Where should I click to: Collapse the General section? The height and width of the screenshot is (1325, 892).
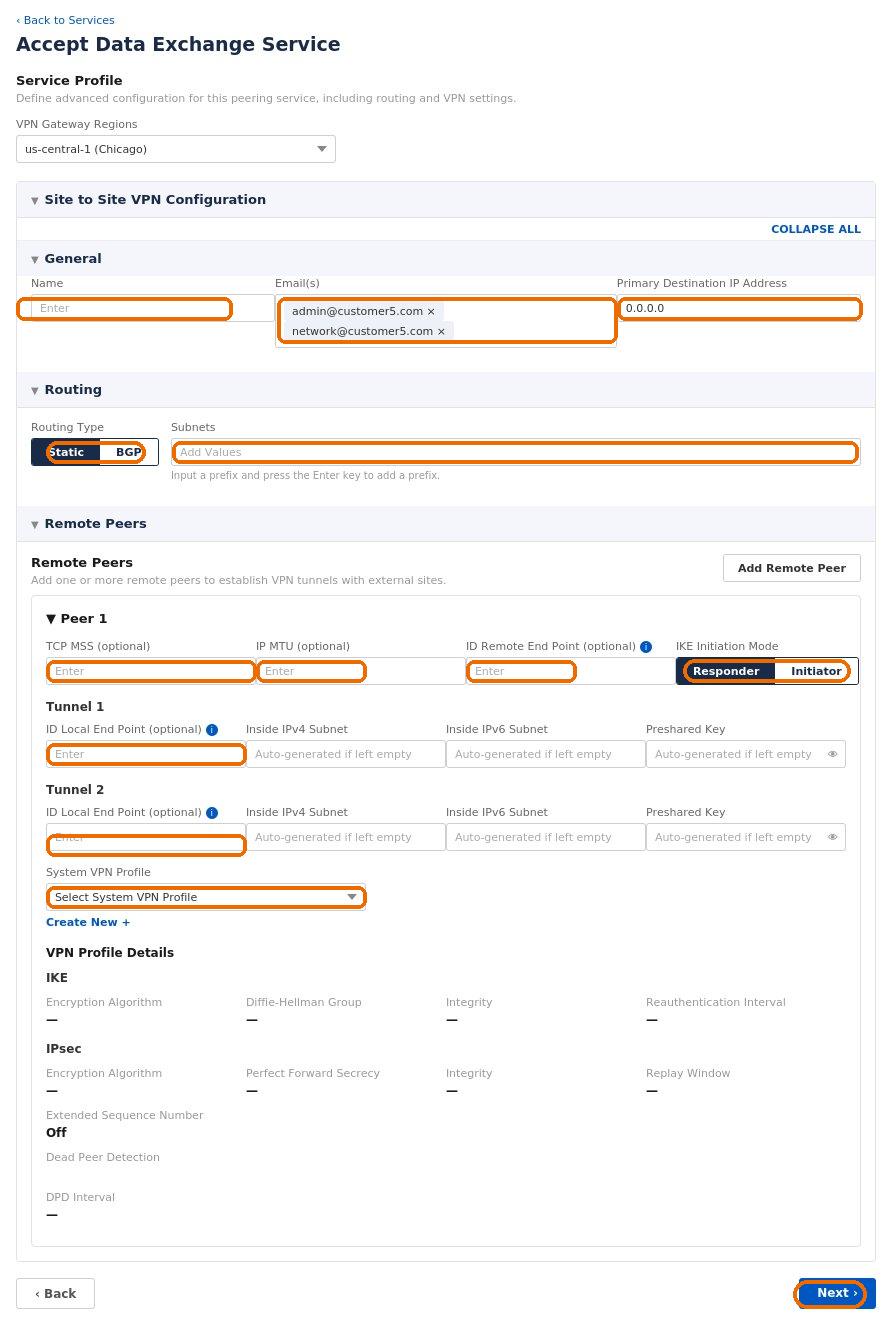click(x=35, y=259)
